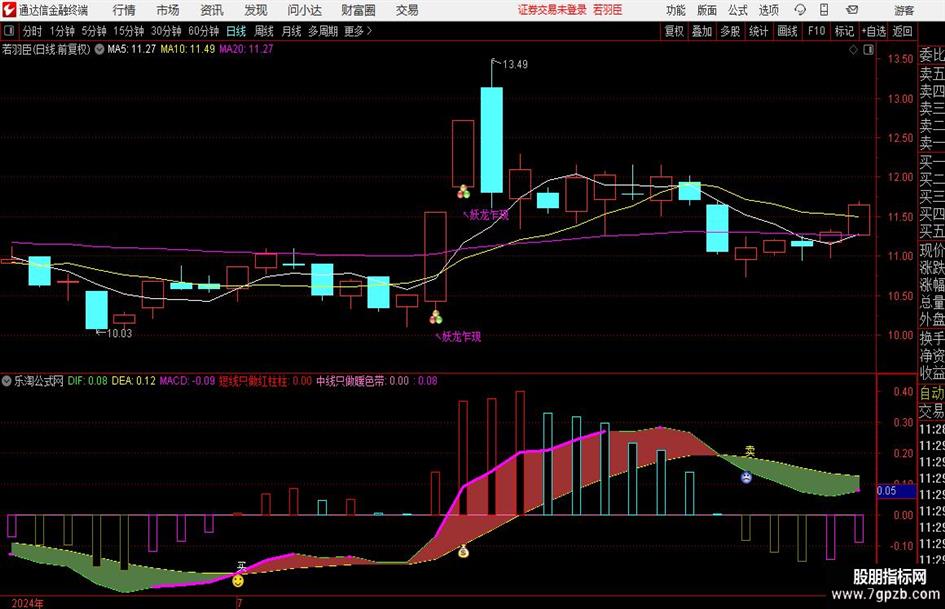Switch to 15分钟 period tab

pyautogui.click(x=129, y=31)
